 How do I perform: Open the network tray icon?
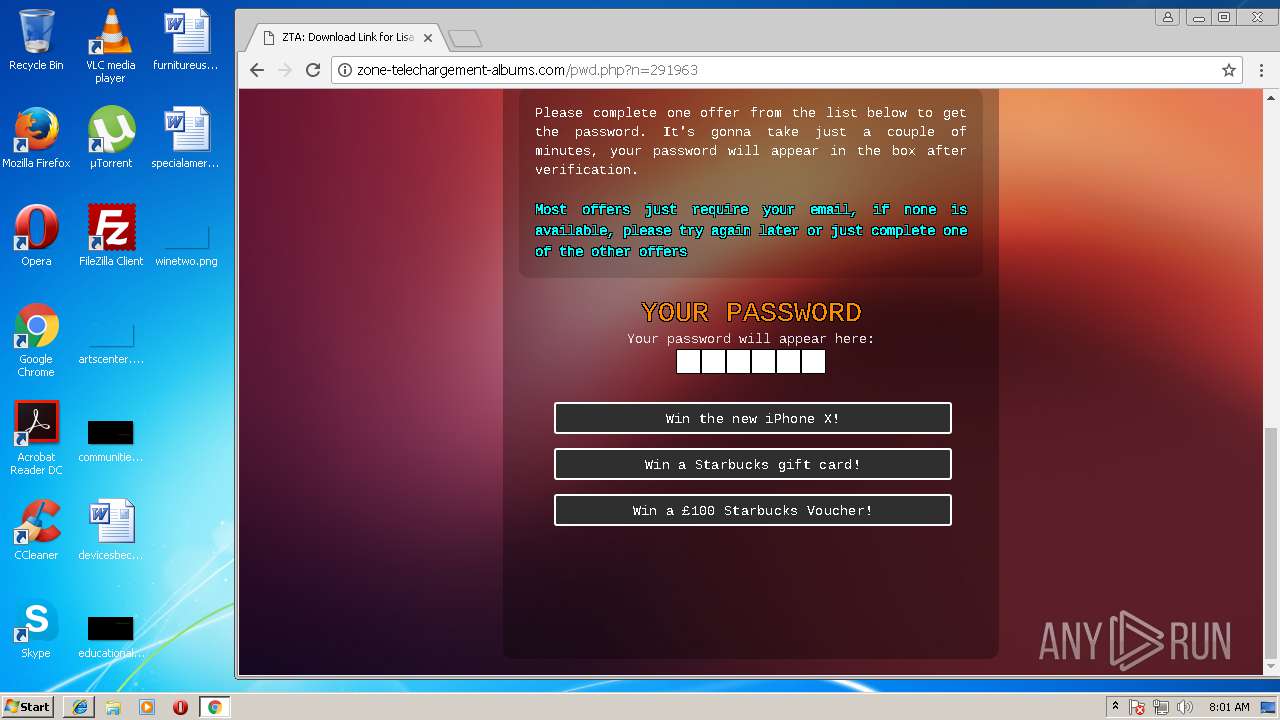(x=1161, y=707)
